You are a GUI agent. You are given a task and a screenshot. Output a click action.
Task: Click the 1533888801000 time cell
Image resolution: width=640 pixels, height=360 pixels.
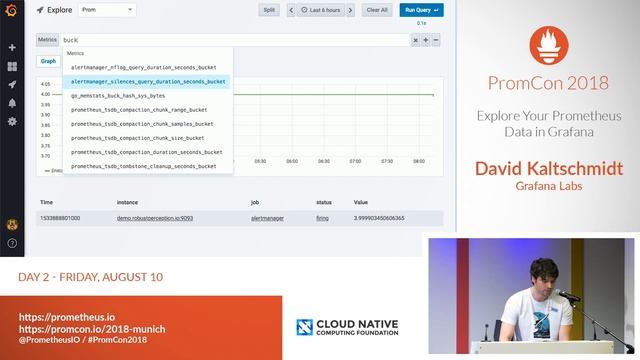(x=60, y=218)
